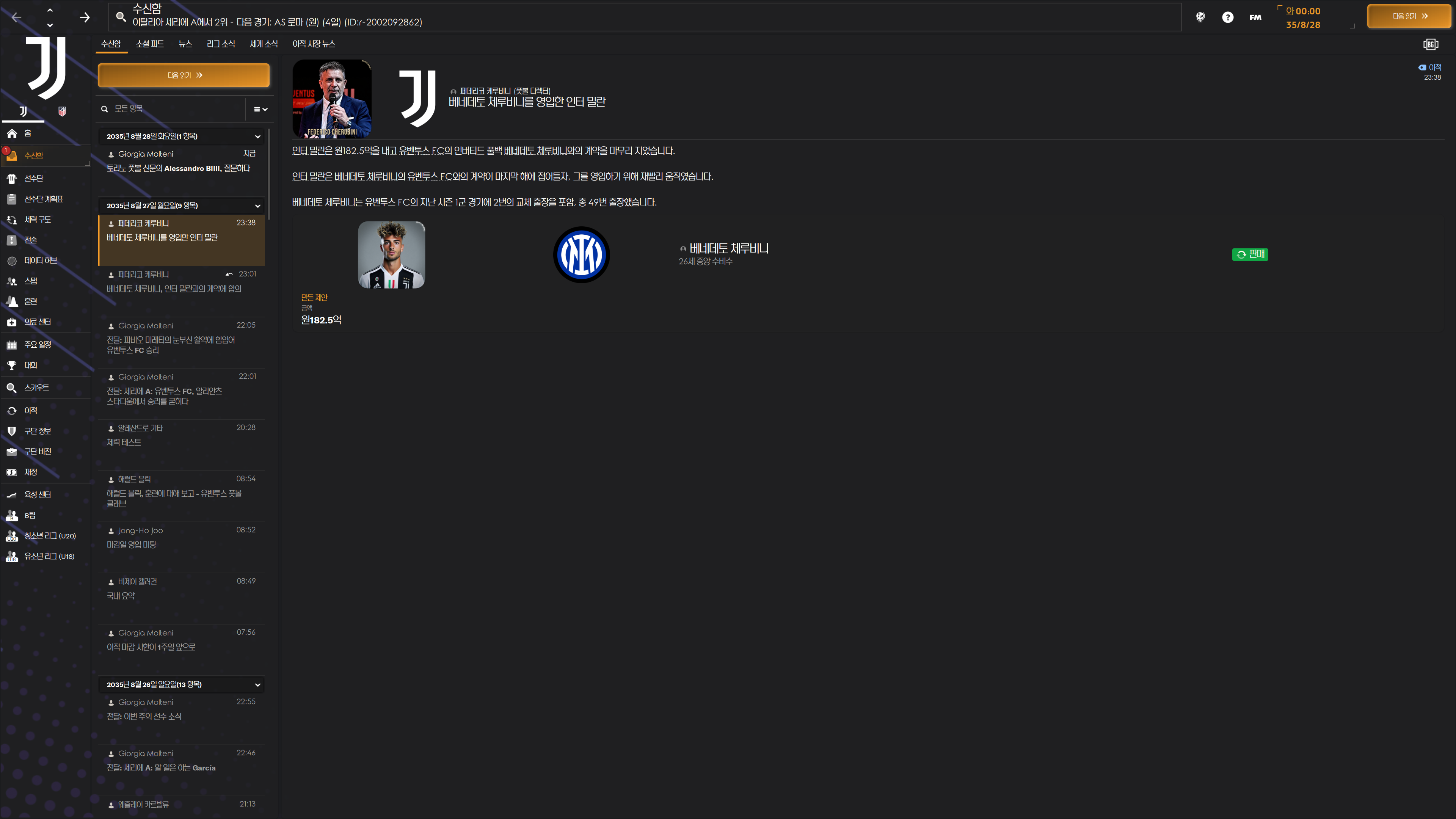Click the search magnifier icon in top bar

click(x=121, y=16)
